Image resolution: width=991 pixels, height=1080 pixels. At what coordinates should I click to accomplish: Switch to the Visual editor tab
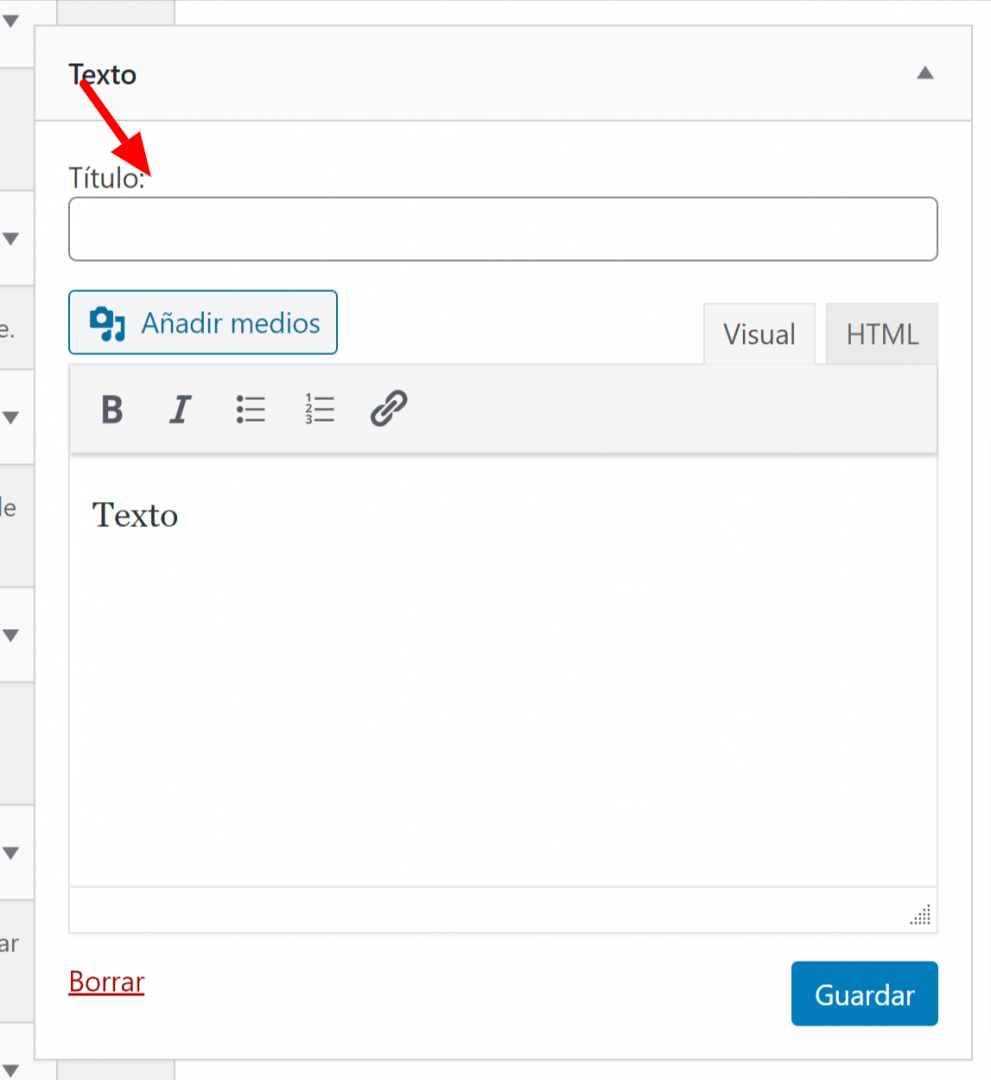tap(759, 334)
